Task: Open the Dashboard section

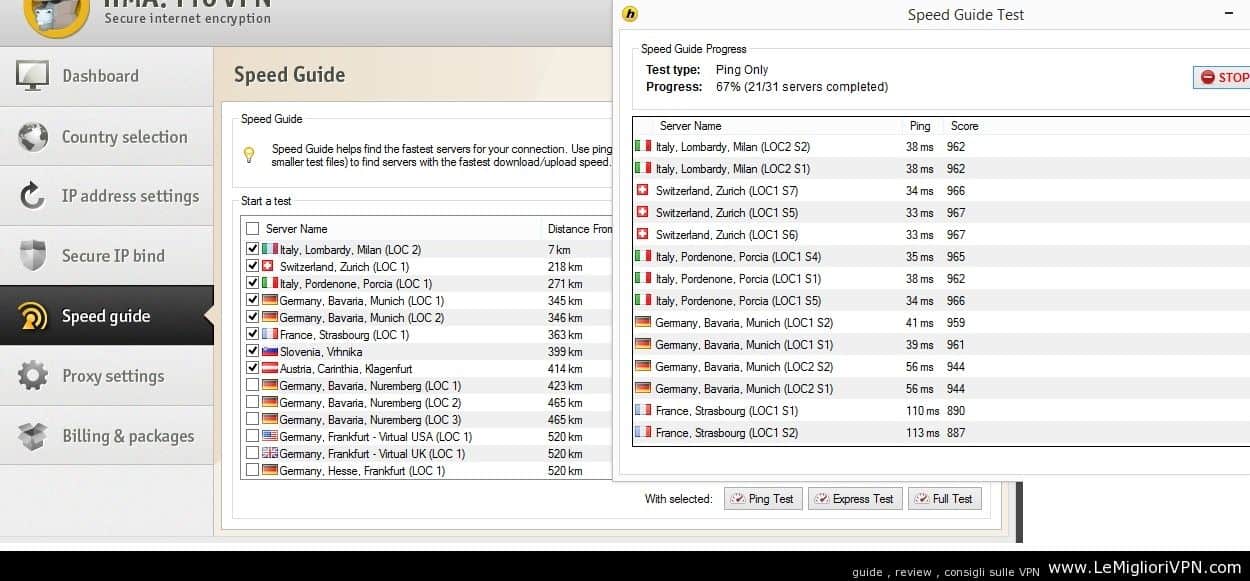Action: pyautogui.click(x=106, y=76)
